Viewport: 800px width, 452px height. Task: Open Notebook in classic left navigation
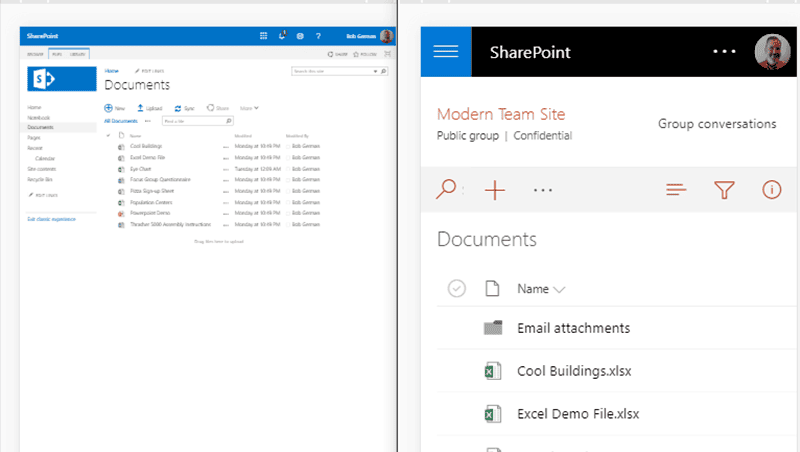click(39, 118)
